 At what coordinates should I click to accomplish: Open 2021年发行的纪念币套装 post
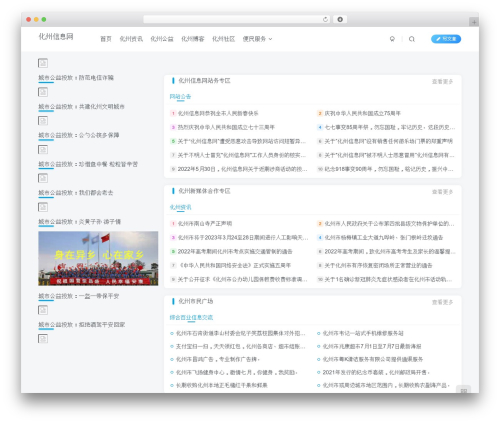pos(376,373)
